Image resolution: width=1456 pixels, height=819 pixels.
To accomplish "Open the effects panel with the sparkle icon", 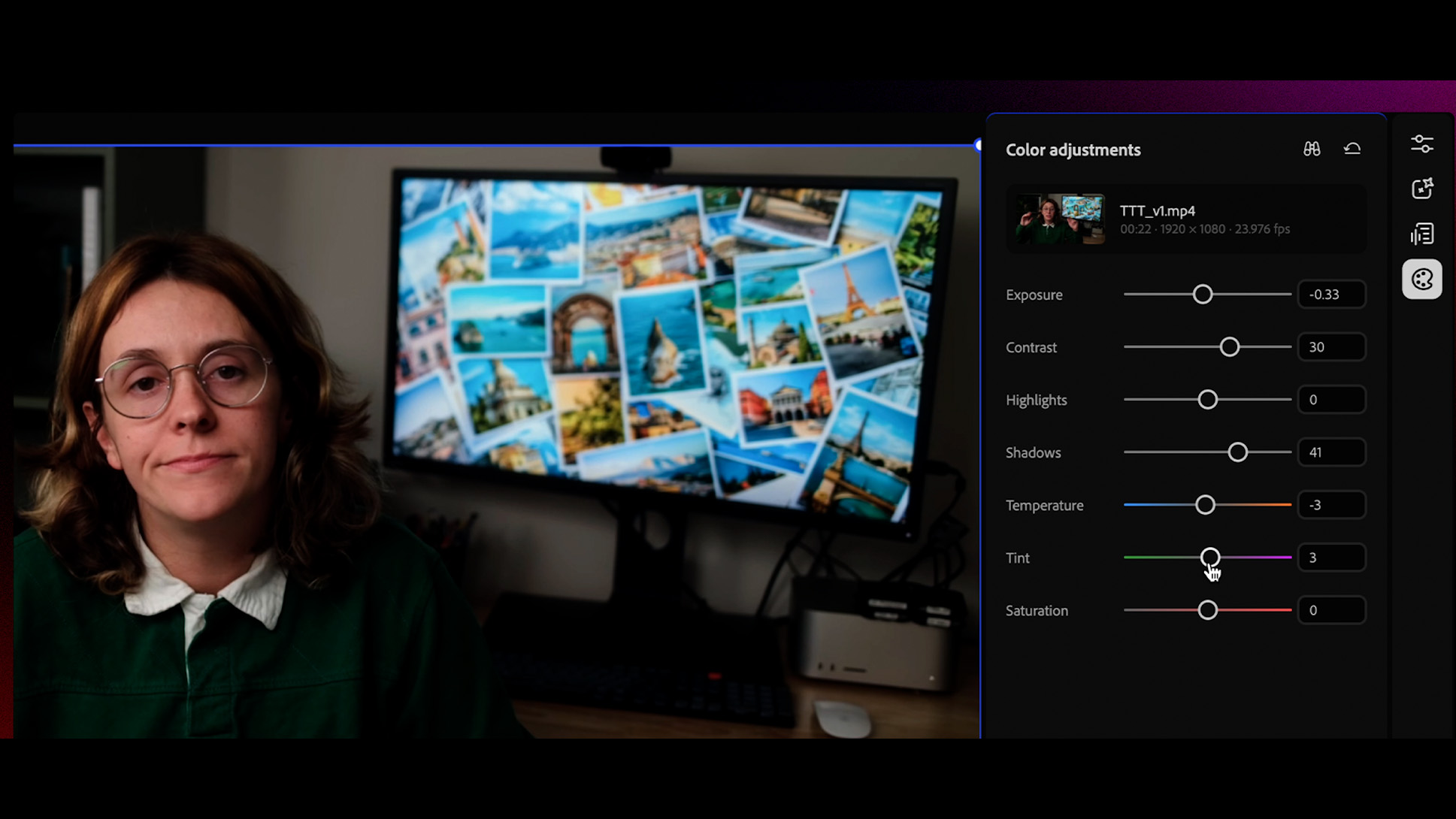I will (1421, 189).
